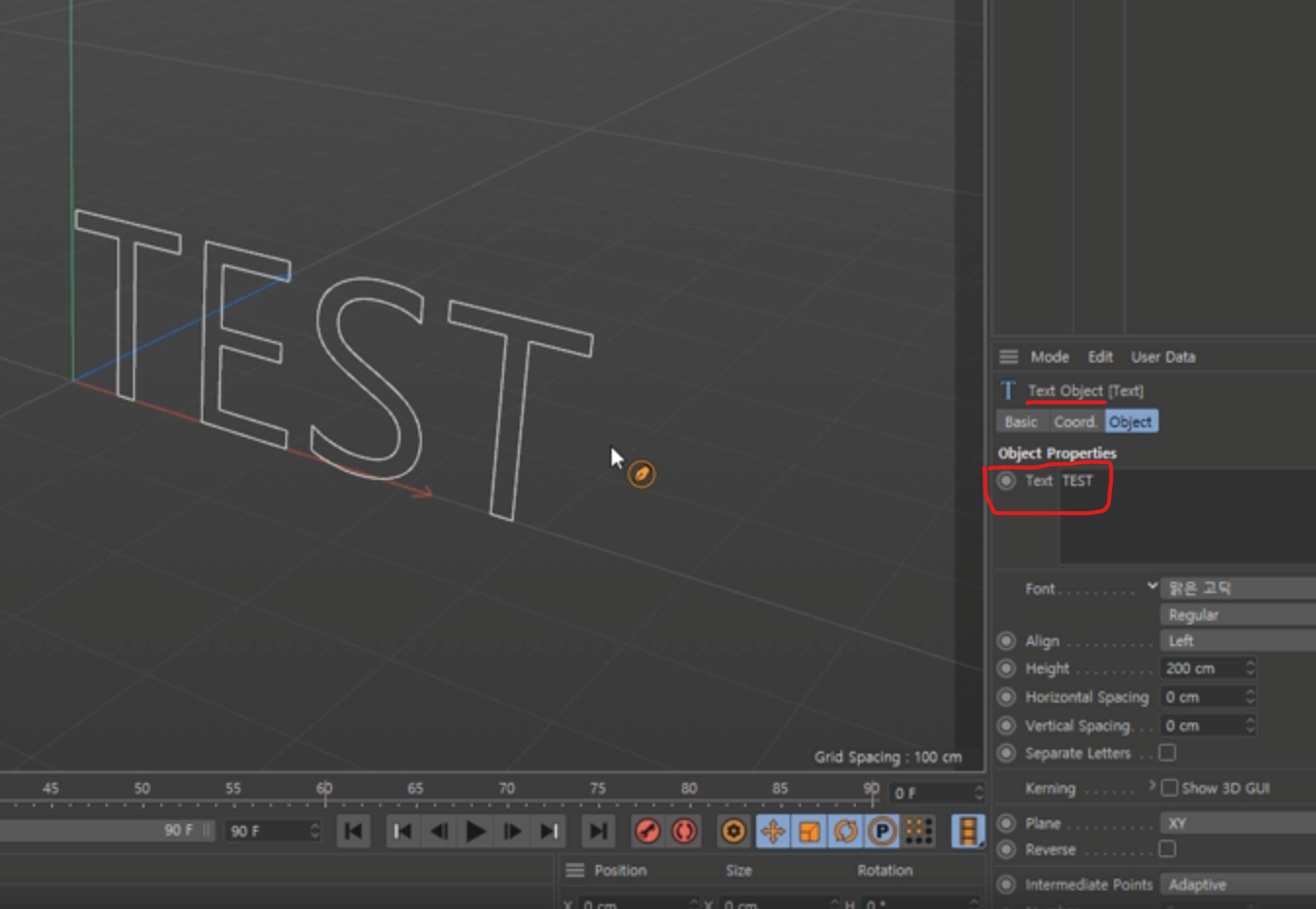Viewport: 1316px width, 909px height.
Task: Select the Object tab
Action: pyautogui.click(x=1130, y=421)
